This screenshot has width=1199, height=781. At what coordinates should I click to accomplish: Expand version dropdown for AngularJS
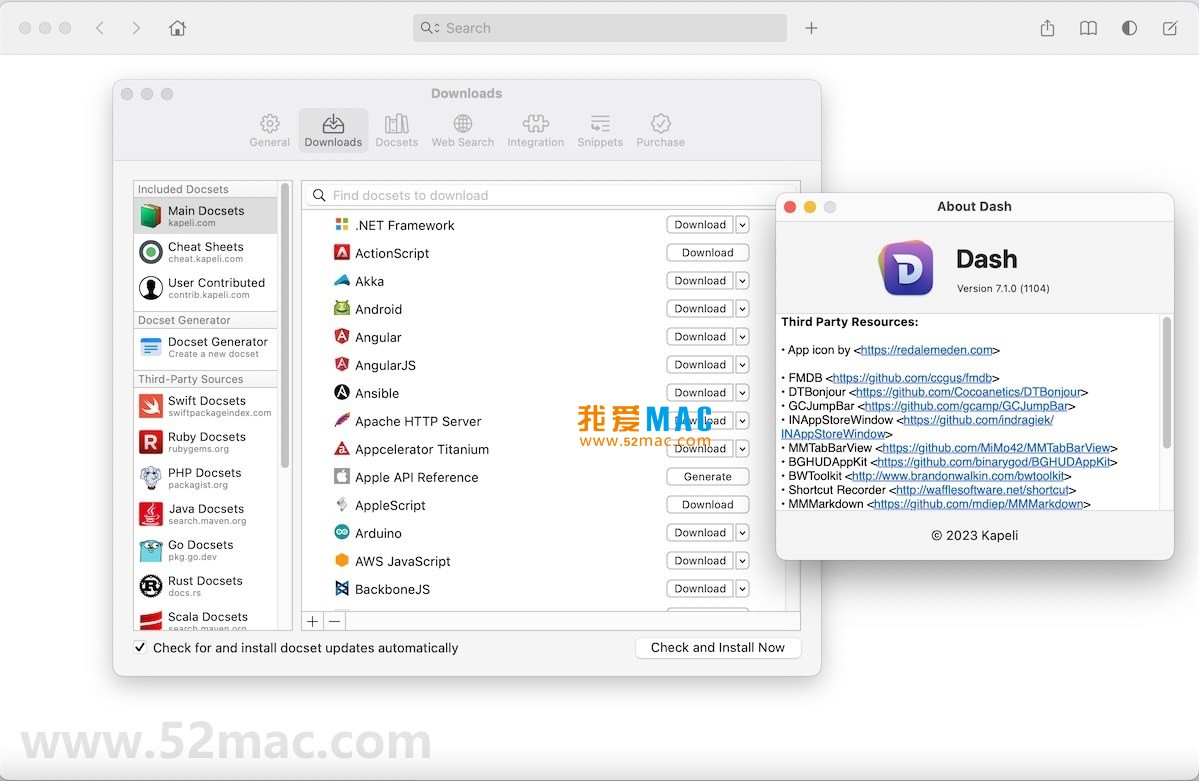[742, 365]
